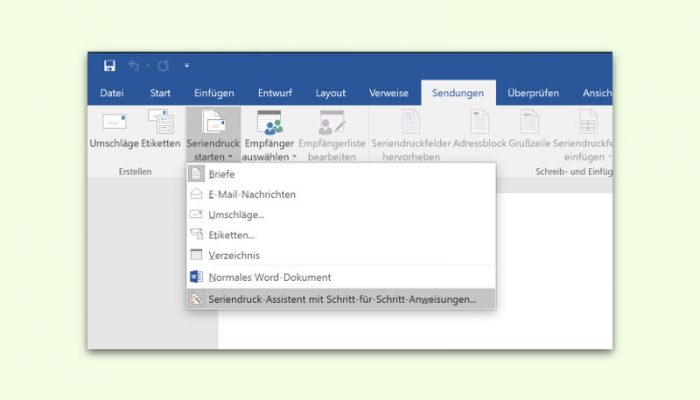
Task: Choose Briefe from the dropdown menu
Action: click(x=341, y=174)
